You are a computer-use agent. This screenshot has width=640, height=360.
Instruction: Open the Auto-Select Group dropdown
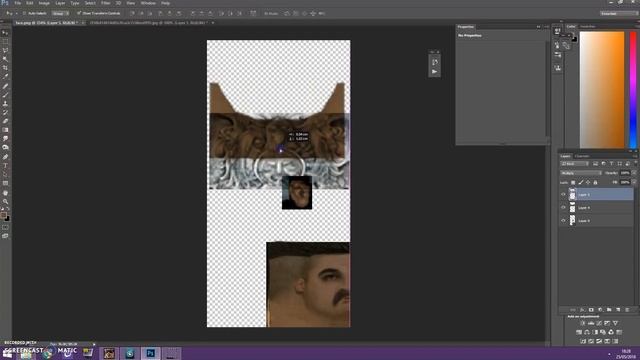[60, 13]
